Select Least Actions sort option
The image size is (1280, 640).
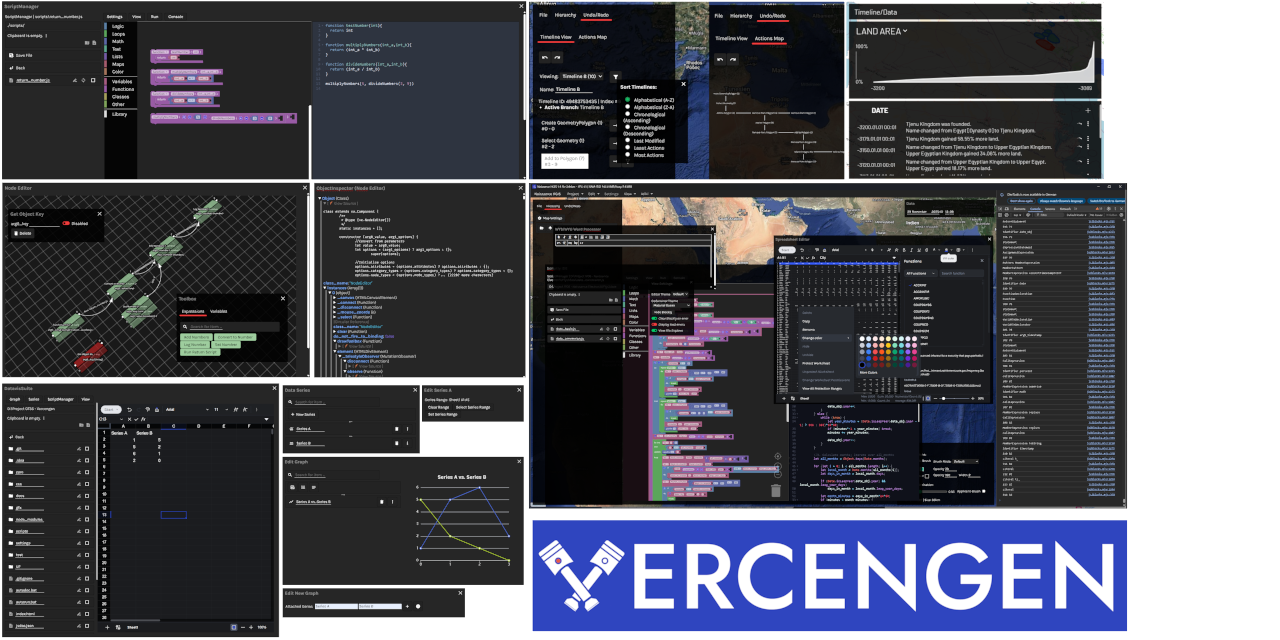point(627,147)
